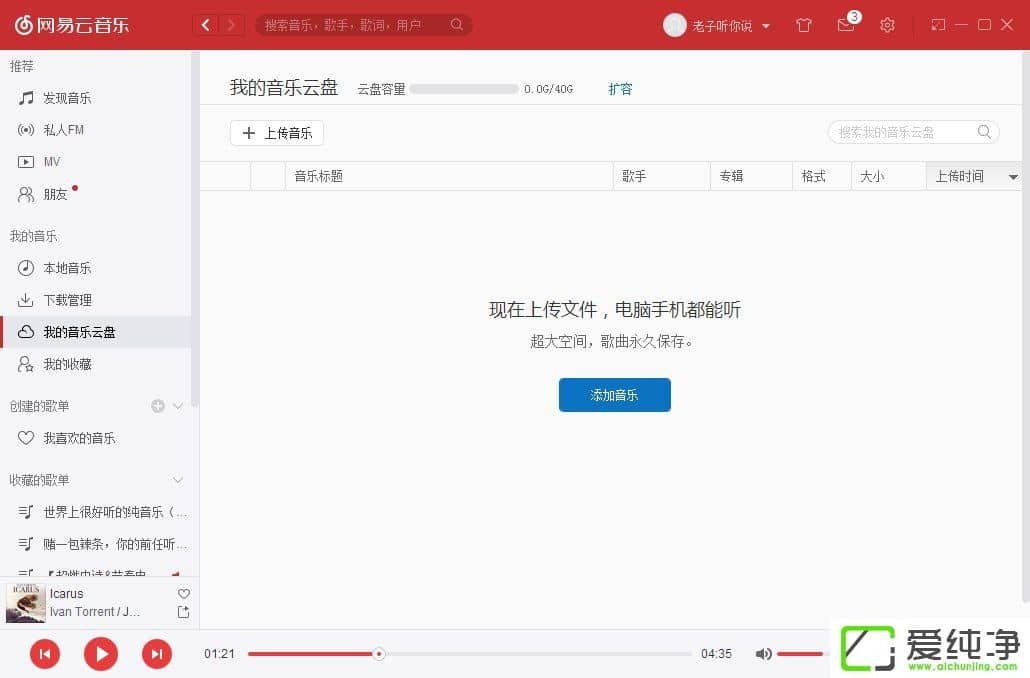
Task: Go to 发现音乐 in the sidebar
Action: pyautogui.click(x=67, y=98)
